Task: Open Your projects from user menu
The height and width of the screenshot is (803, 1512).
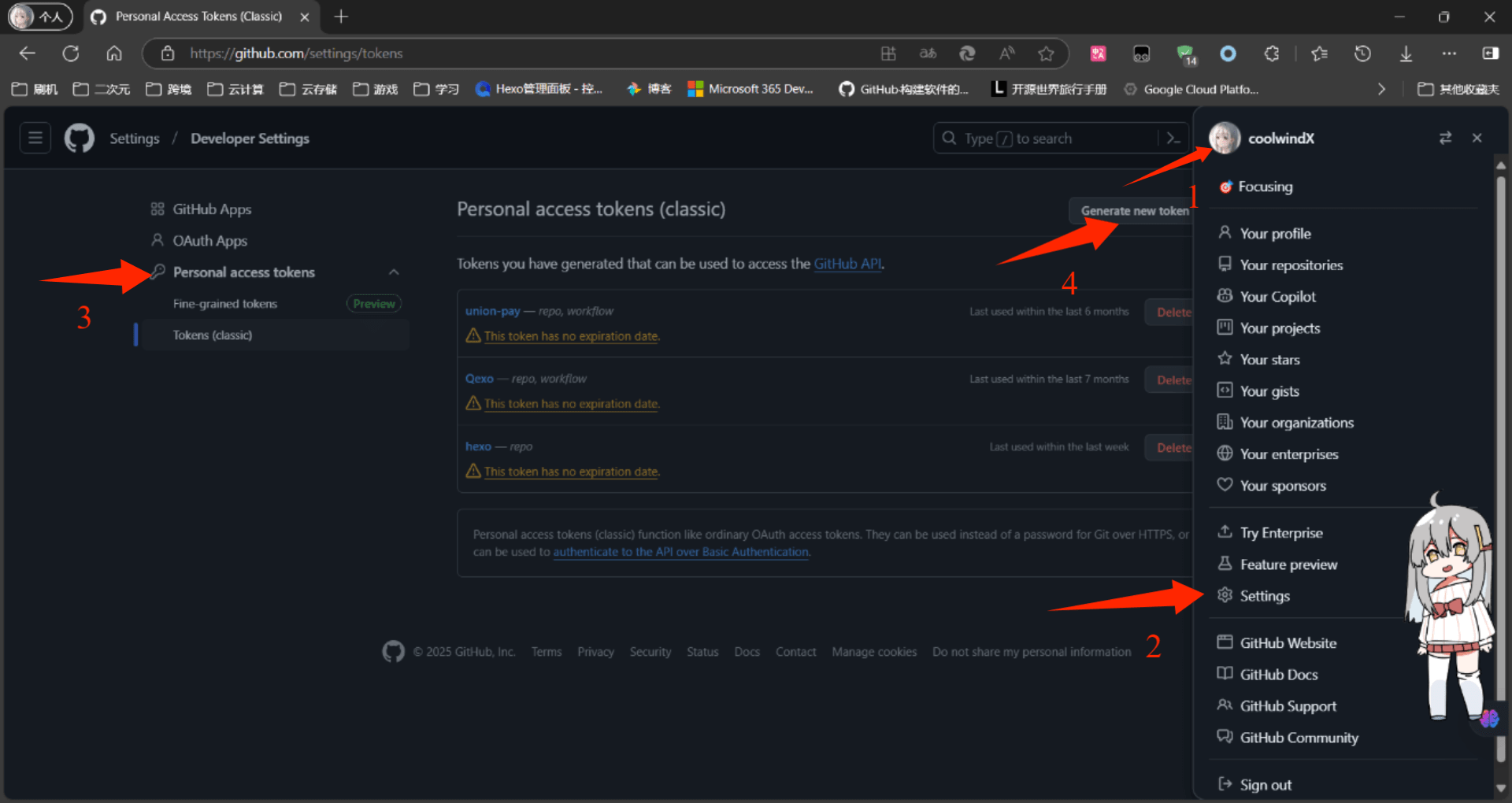Action: pyautogui.click(x=1280, y=328)
